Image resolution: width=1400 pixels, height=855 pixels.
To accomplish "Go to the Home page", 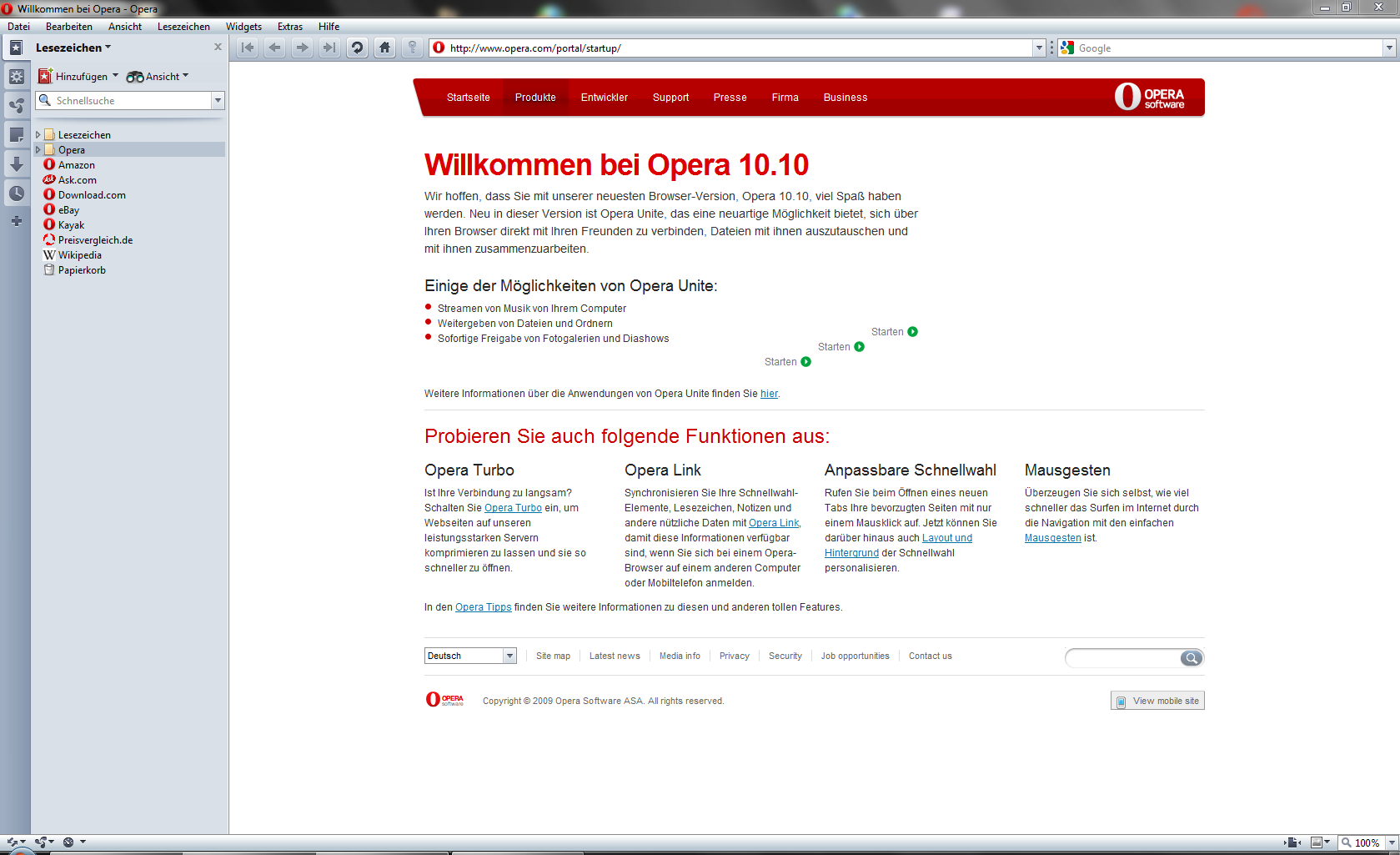I will [x=384, y=48].
